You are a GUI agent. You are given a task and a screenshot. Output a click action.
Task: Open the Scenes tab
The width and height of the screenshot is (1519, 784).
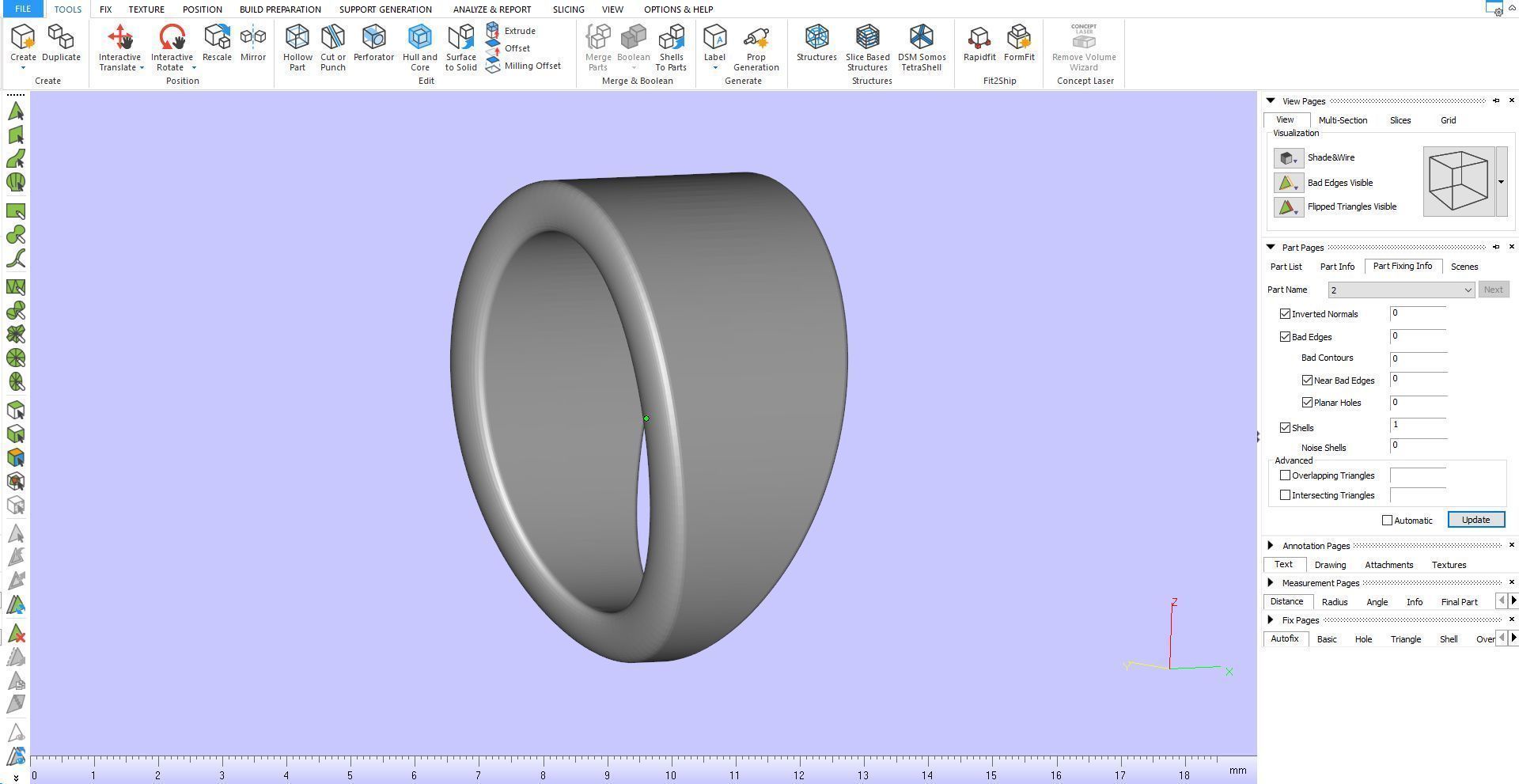coord(1464,267)
